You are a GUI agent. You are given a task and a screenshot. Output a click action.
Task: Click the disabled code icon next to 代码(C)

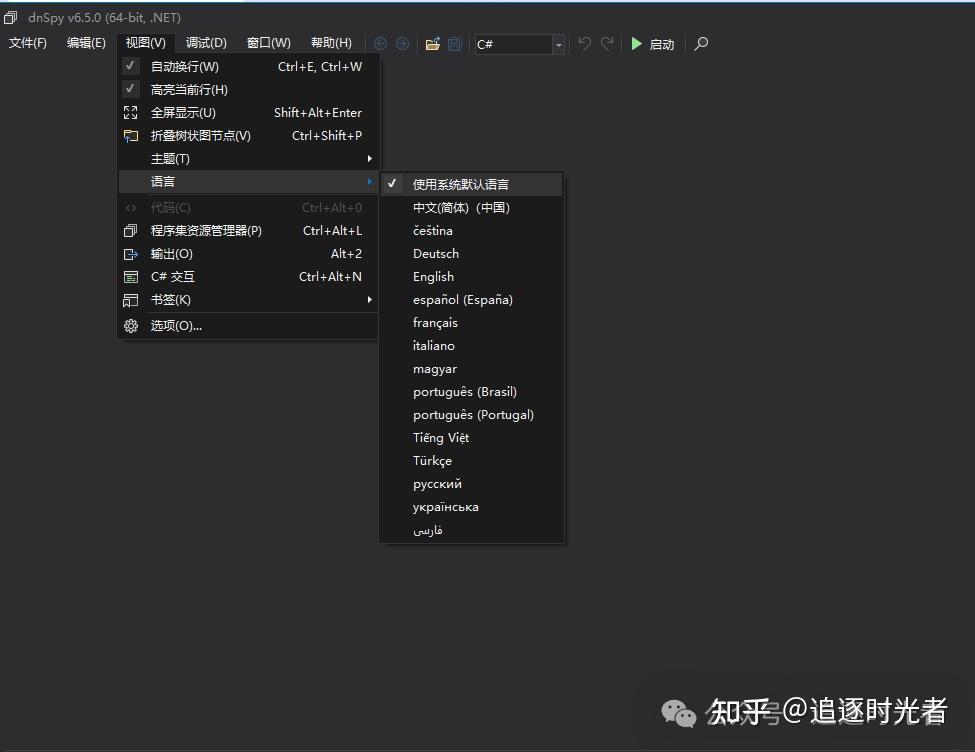tap(131, 208)
